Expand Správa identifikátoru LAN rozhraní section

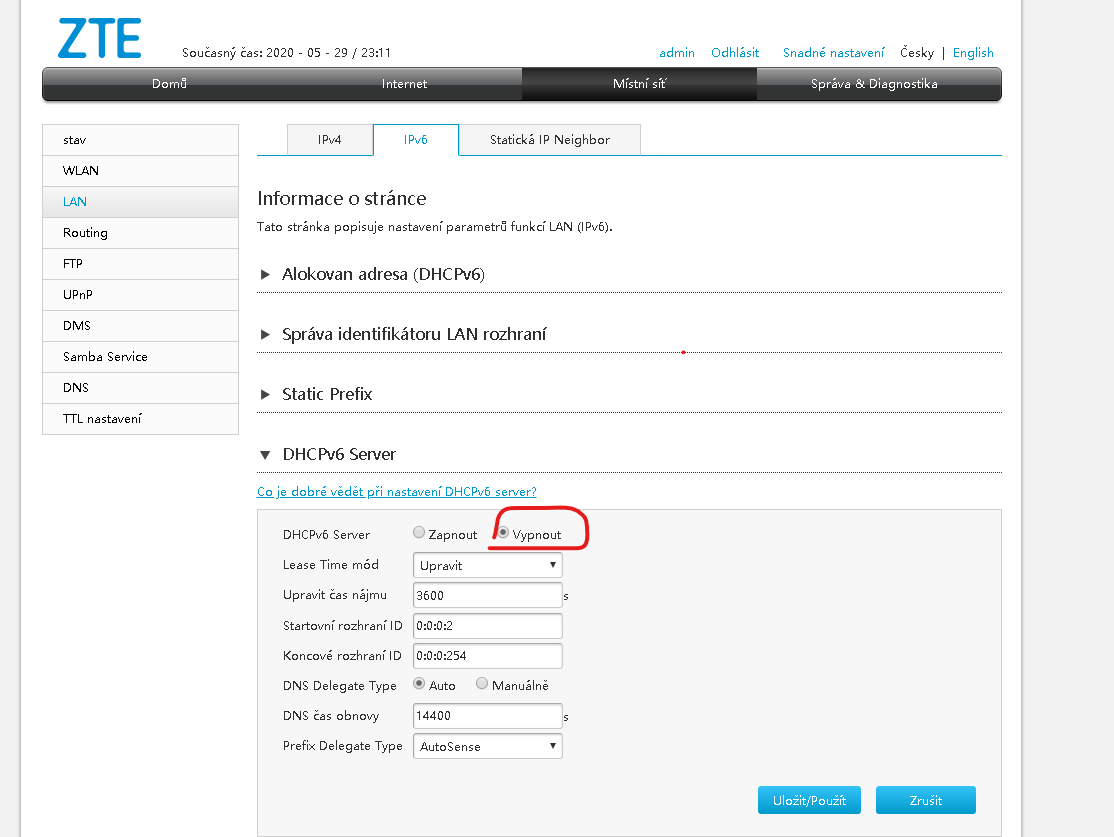413,334
